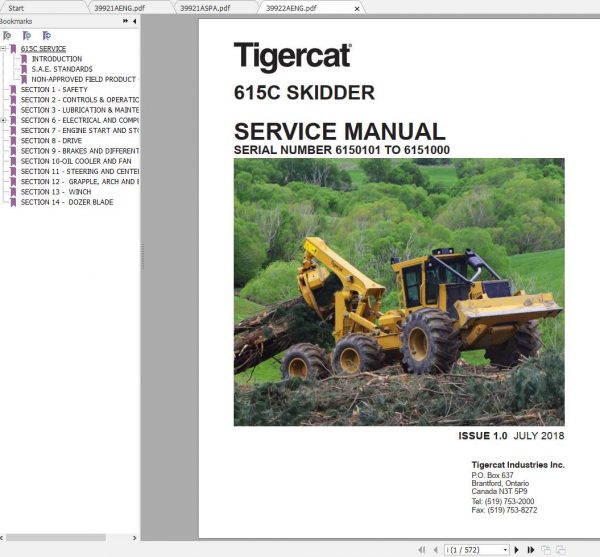Image resolution: width=600 pixels, height=557 pixels.
Task: Click the first bookmark toolbar icon
Action: [x=7, y=36]
